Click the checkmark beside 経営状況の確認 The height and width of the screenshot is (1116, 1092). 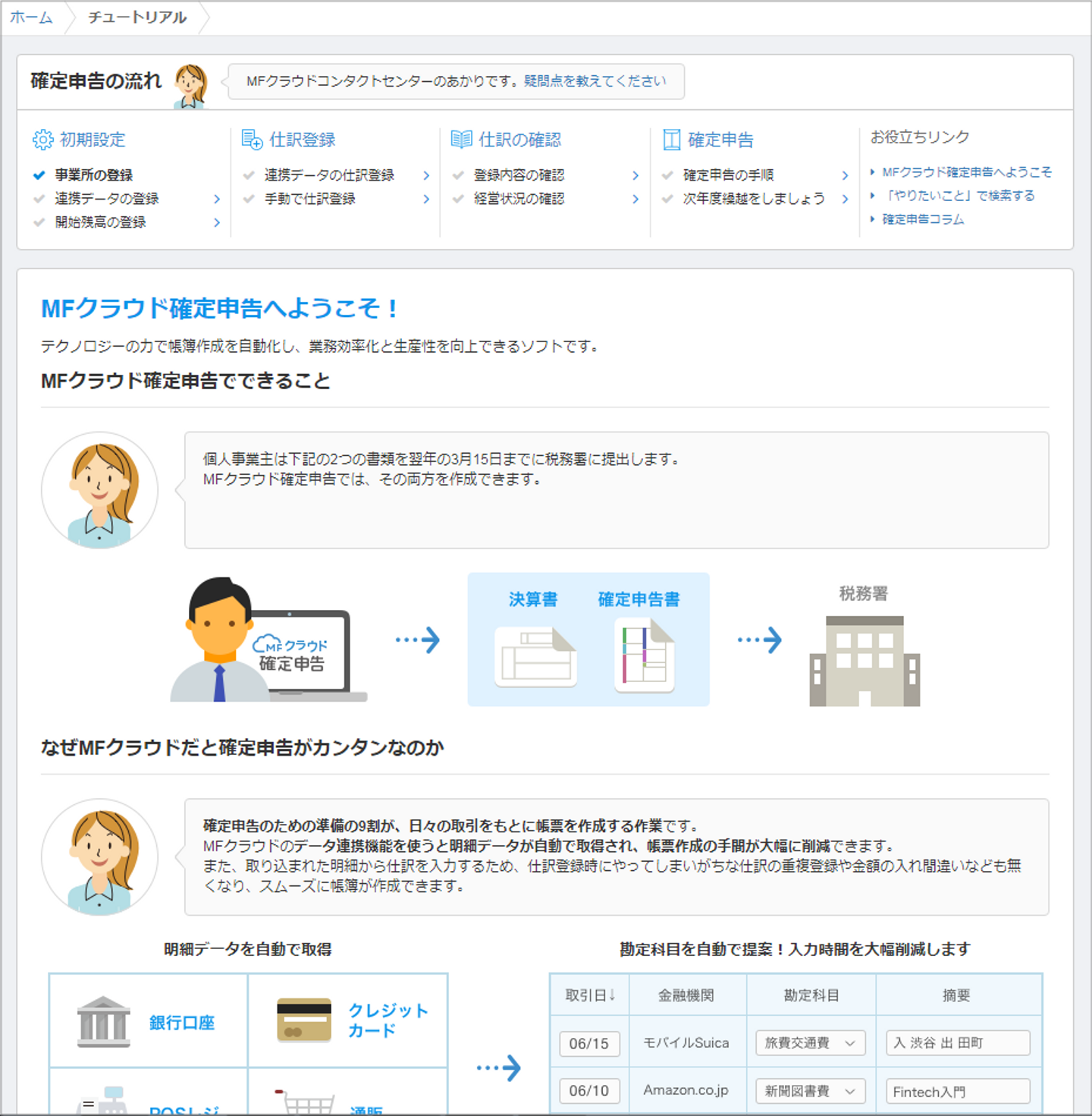point(458,199)
